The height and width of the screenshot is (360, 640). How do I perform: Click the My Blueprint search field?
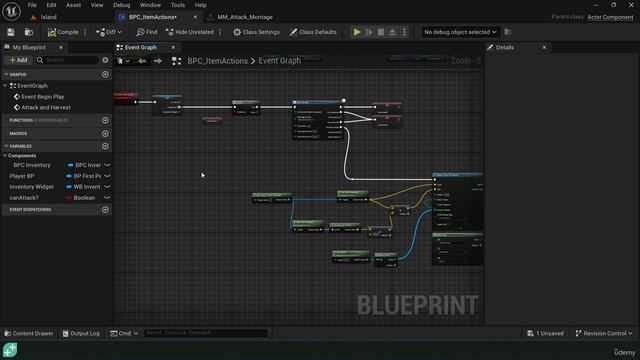click(x=67, y=60)
